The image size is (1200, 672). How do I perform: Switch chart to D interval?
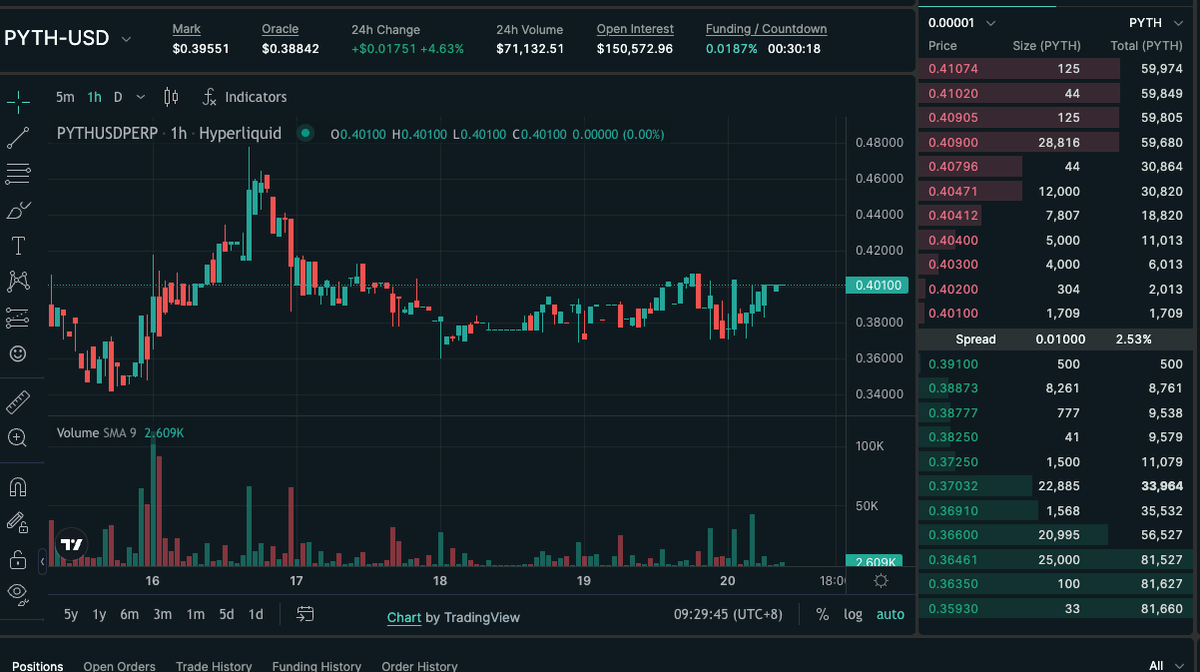(118, 97)
